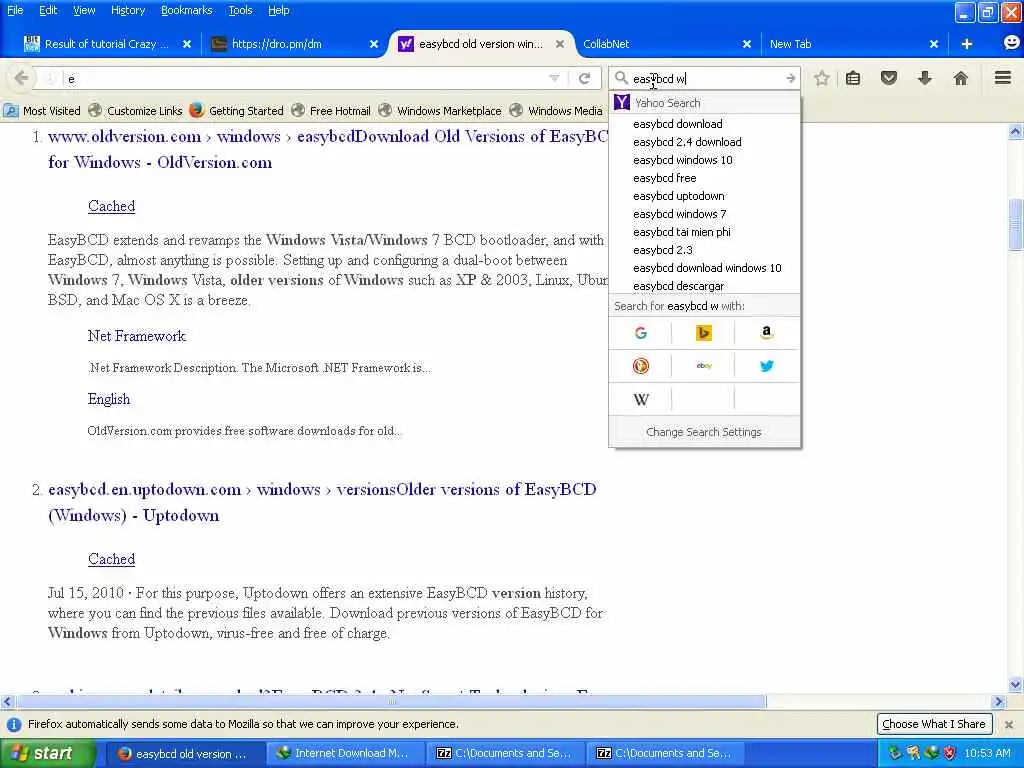Search with the Amazon engine icon
The width and height of the screenshot is (1024, 768).
coord(767,333)
